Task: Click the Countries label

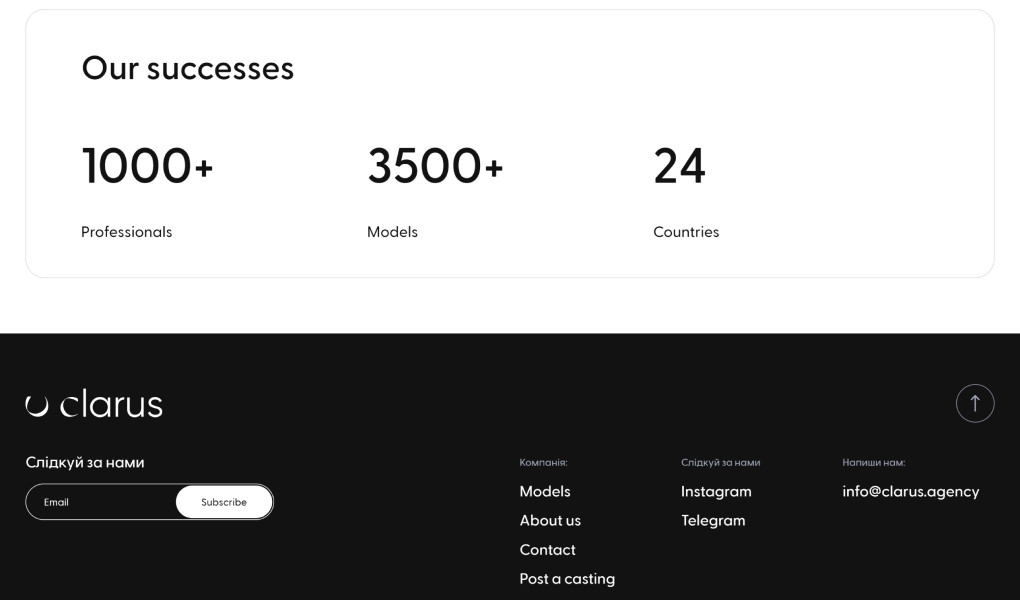Action: tap(686, 232)
